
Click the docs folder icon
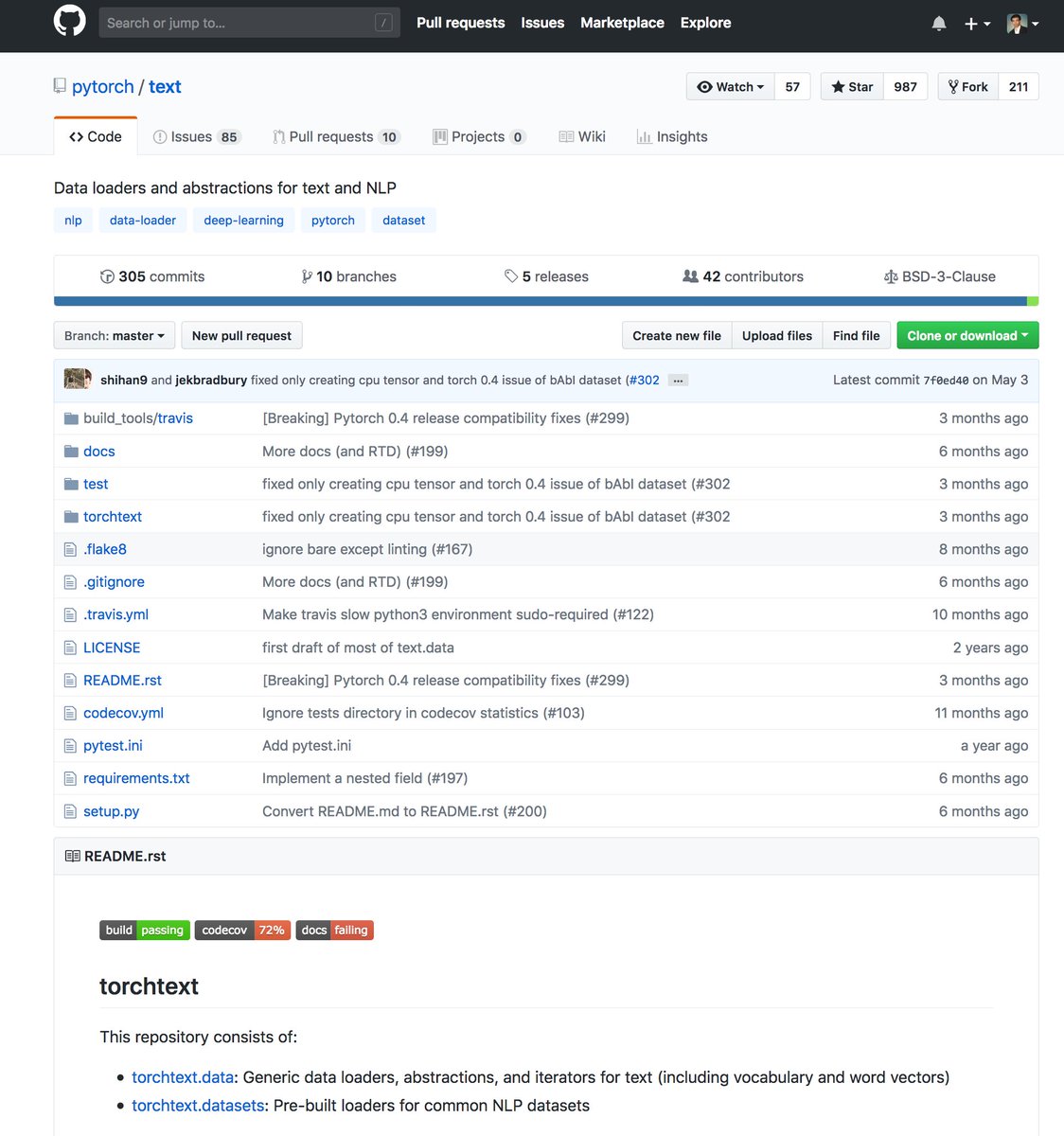pyautogui.click(x=71, y=452)
